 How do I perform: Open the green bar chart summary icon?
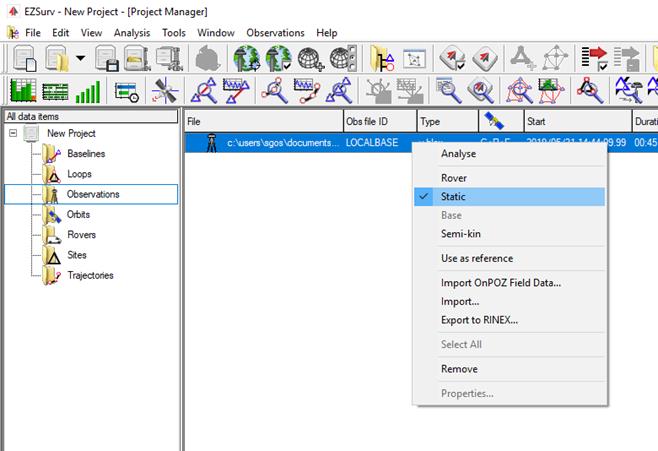[23, 90]
